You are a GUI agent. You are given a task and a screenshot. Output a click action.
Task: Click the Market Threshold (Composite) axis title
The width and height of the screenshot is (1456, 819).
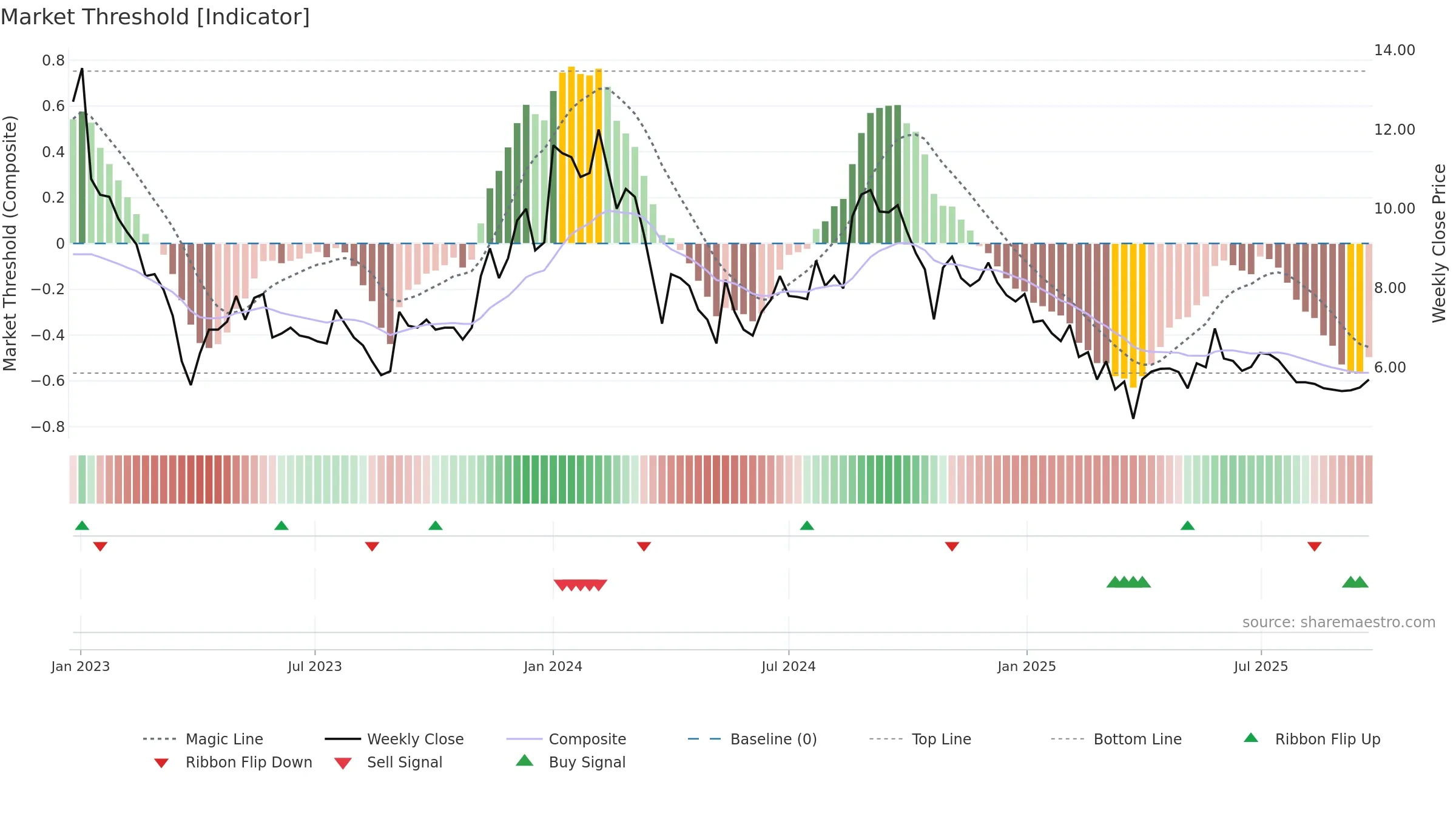[10, 243]
